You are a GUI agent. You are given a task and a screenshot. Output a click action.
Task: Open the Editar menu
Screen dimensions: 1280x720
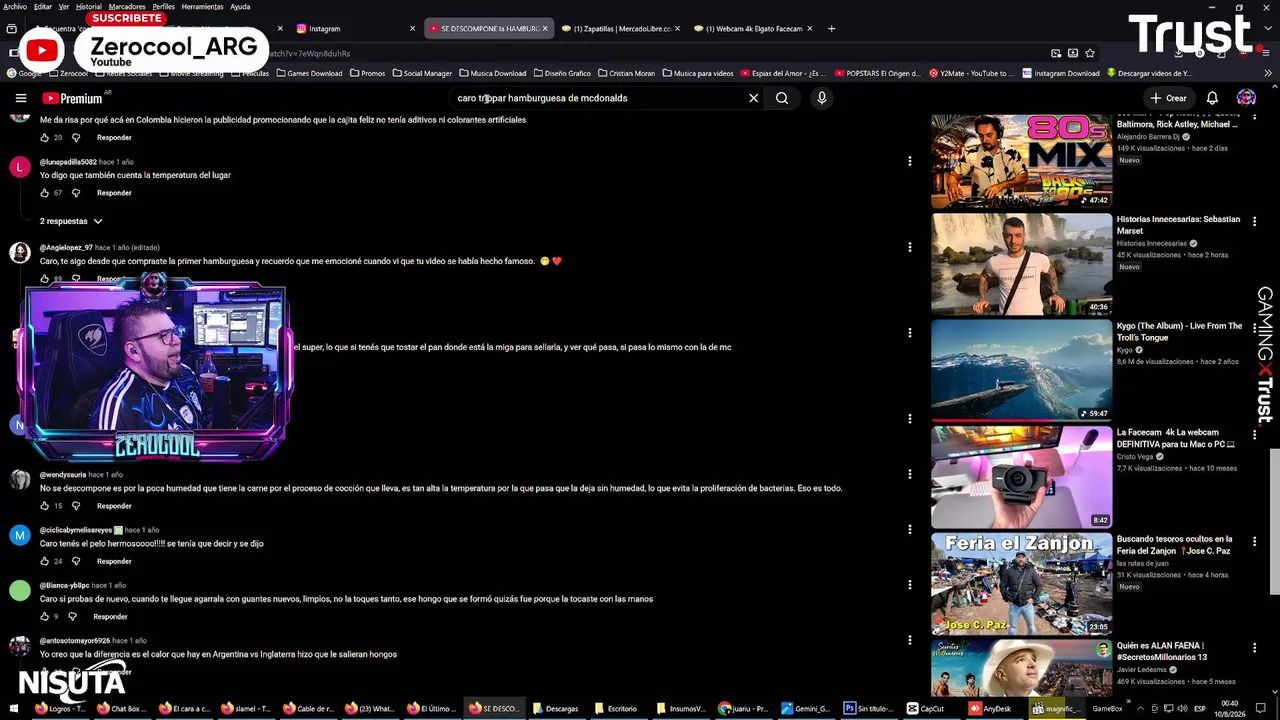coord(42,6)
